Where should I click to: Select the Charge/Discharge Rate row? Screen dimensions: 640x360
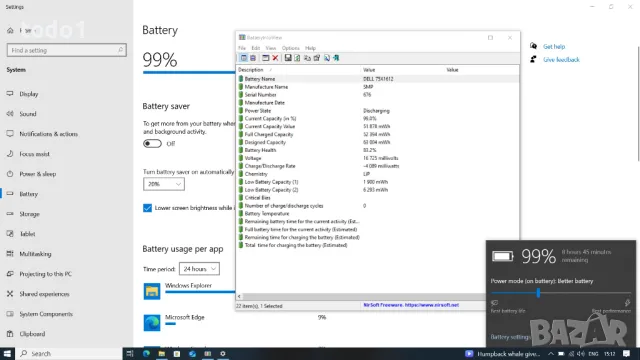click(x=378, y=166)
